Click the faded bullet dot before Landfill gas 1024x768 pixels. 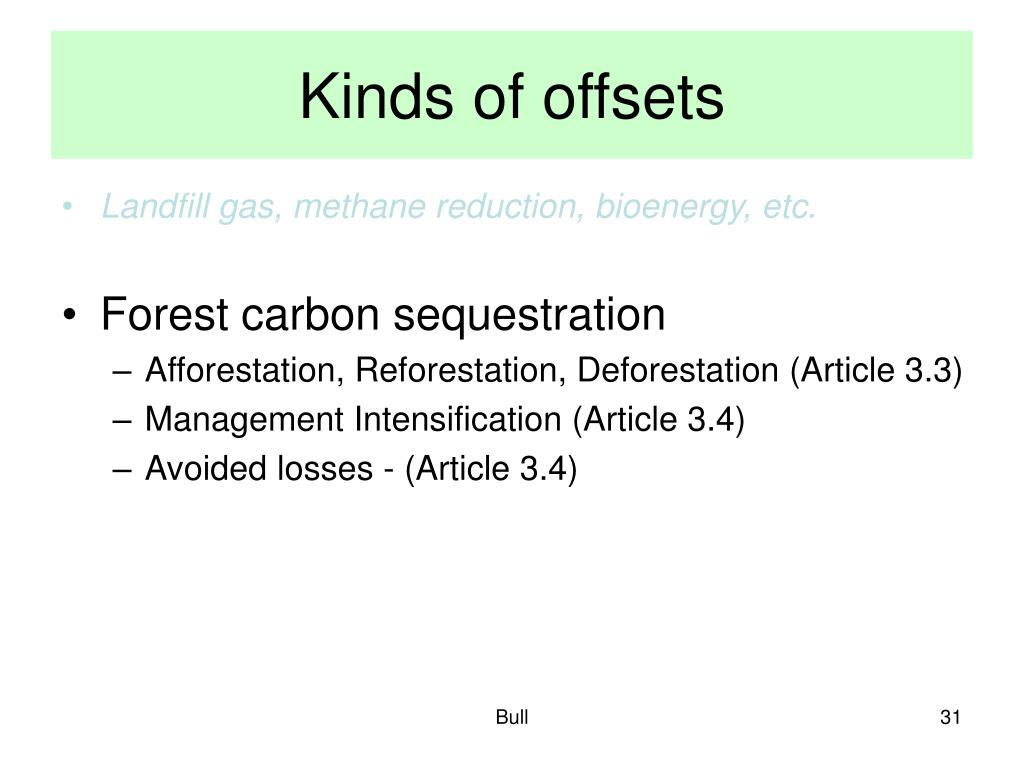pyautogui.click(x=67, y=208)
